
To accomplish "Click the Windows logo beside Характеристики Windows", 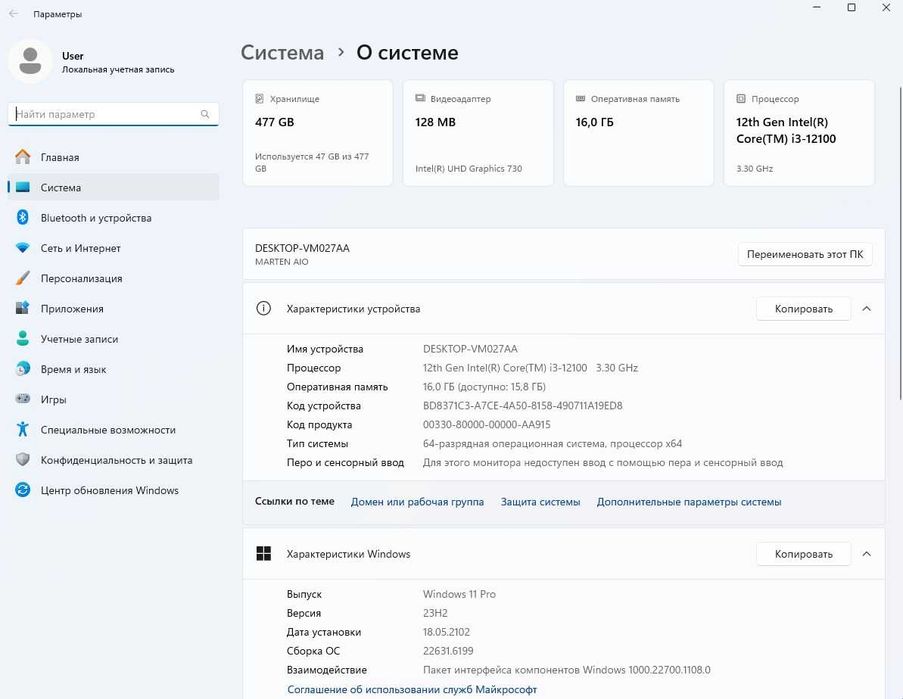I will pyautogui.click(x=263, y=553).
